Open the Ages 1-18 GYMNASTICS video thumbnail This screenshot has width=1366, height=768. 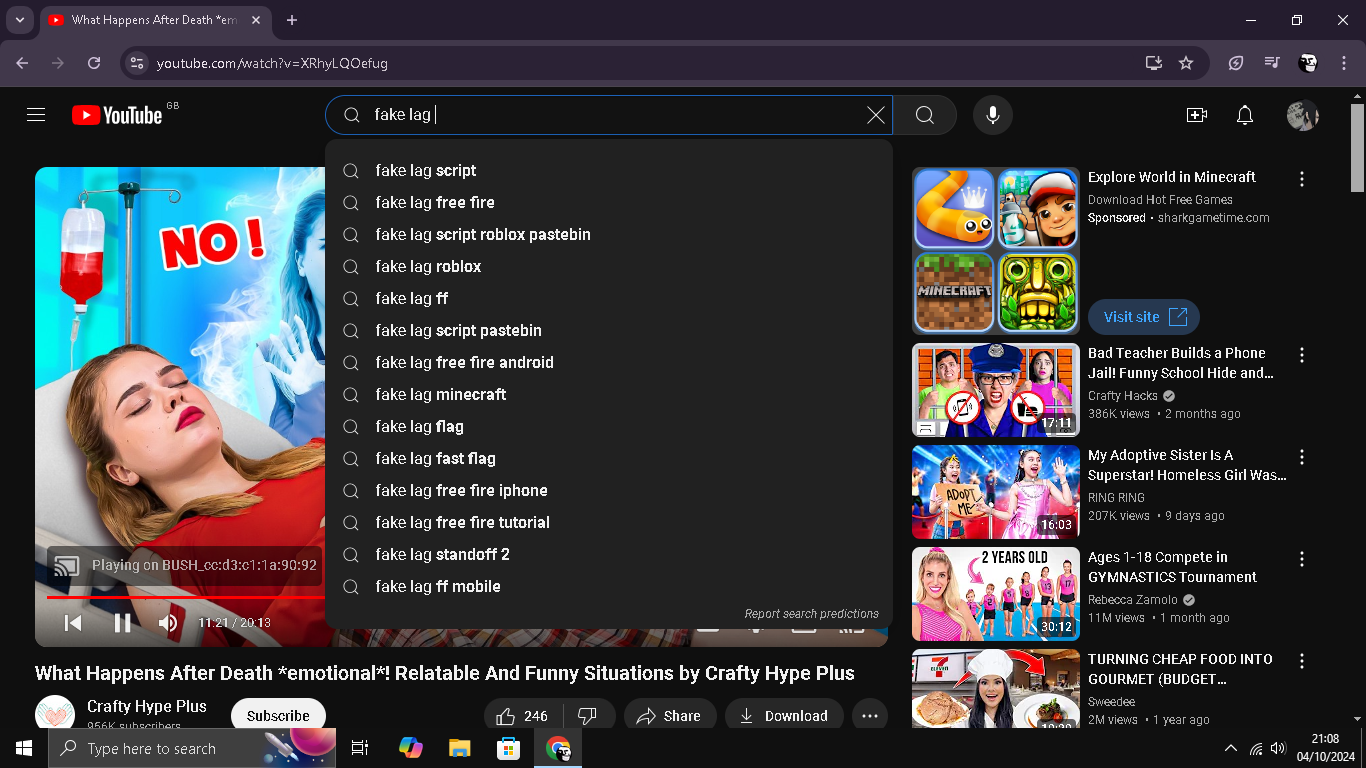click(996, 594)
